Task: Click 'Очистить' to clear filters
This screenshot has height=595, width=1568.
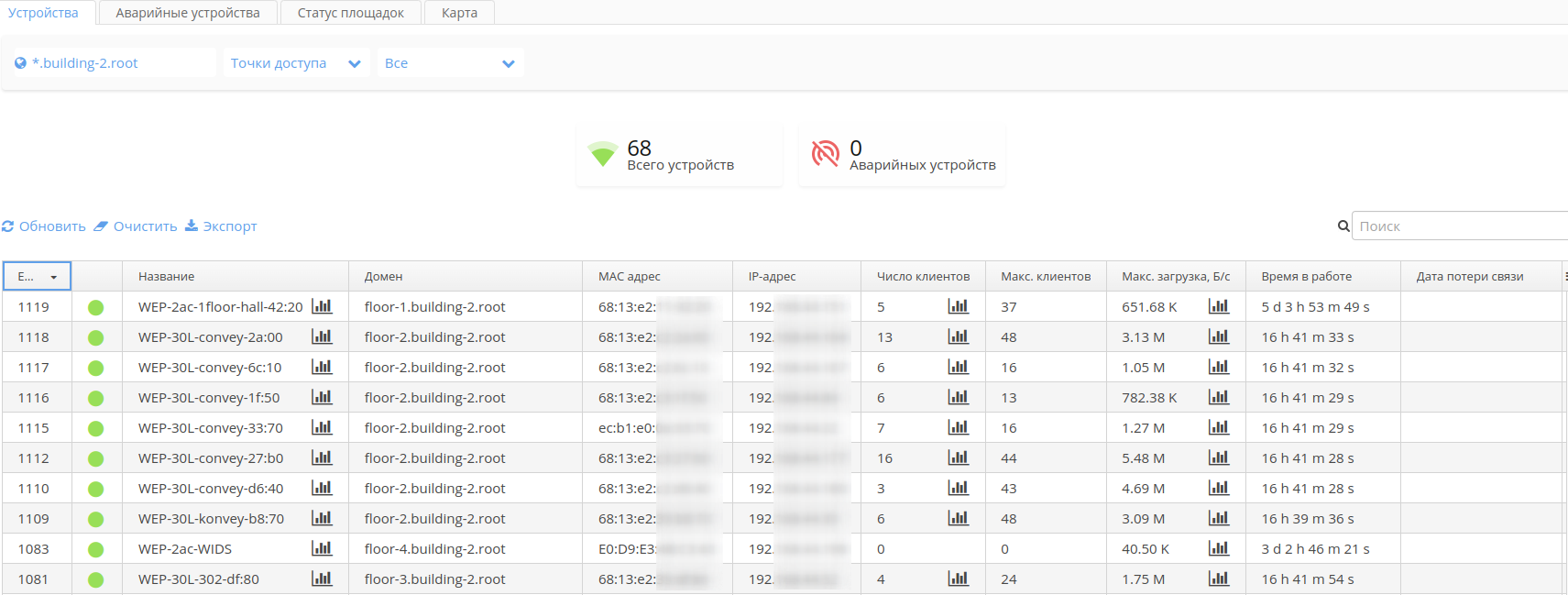Action: tap(136, 226)
